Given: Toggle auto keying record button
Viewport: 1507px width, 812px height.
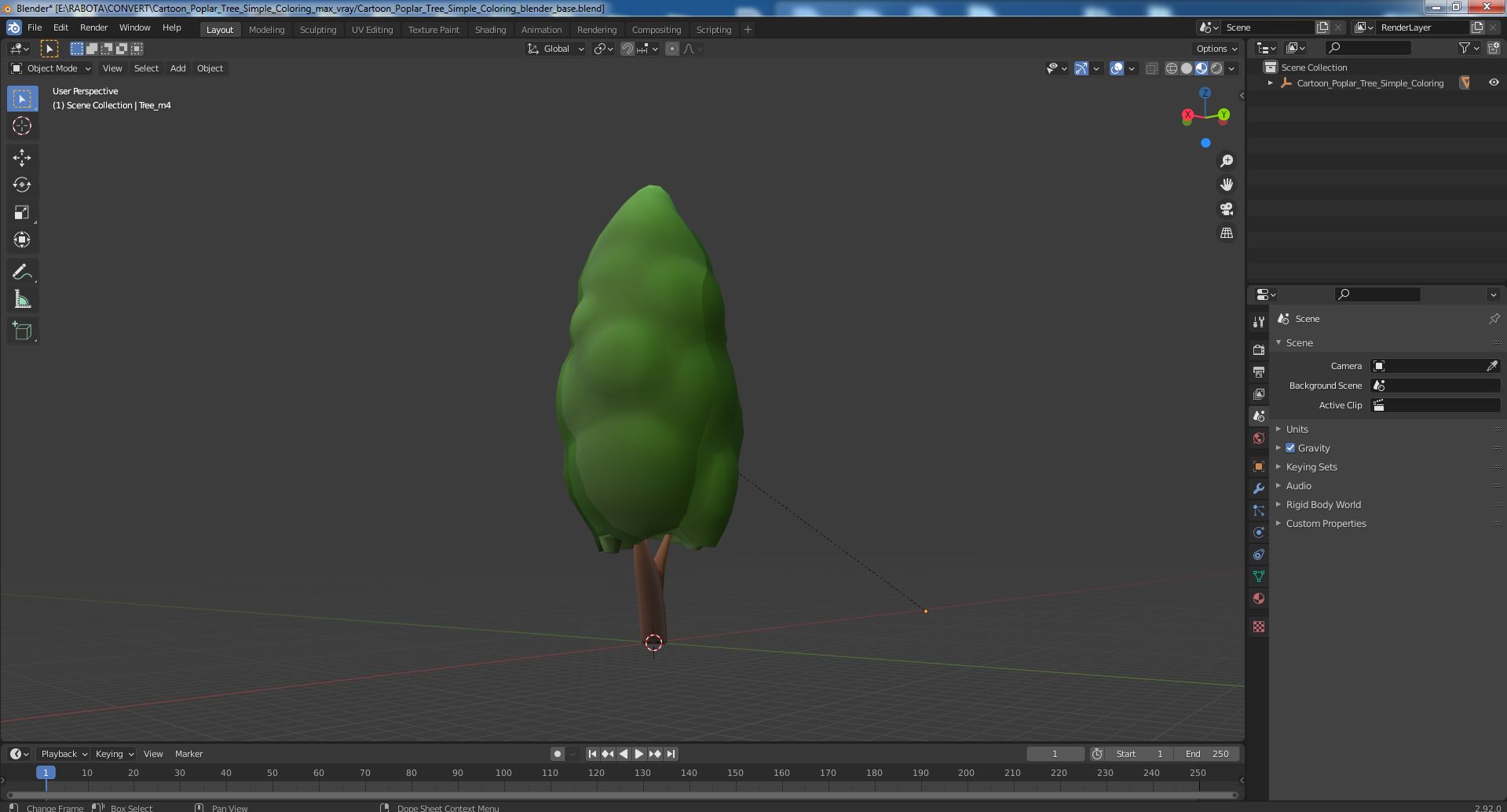Looking at the screenshot, I should pyautogui.click(x=557, y=754).
